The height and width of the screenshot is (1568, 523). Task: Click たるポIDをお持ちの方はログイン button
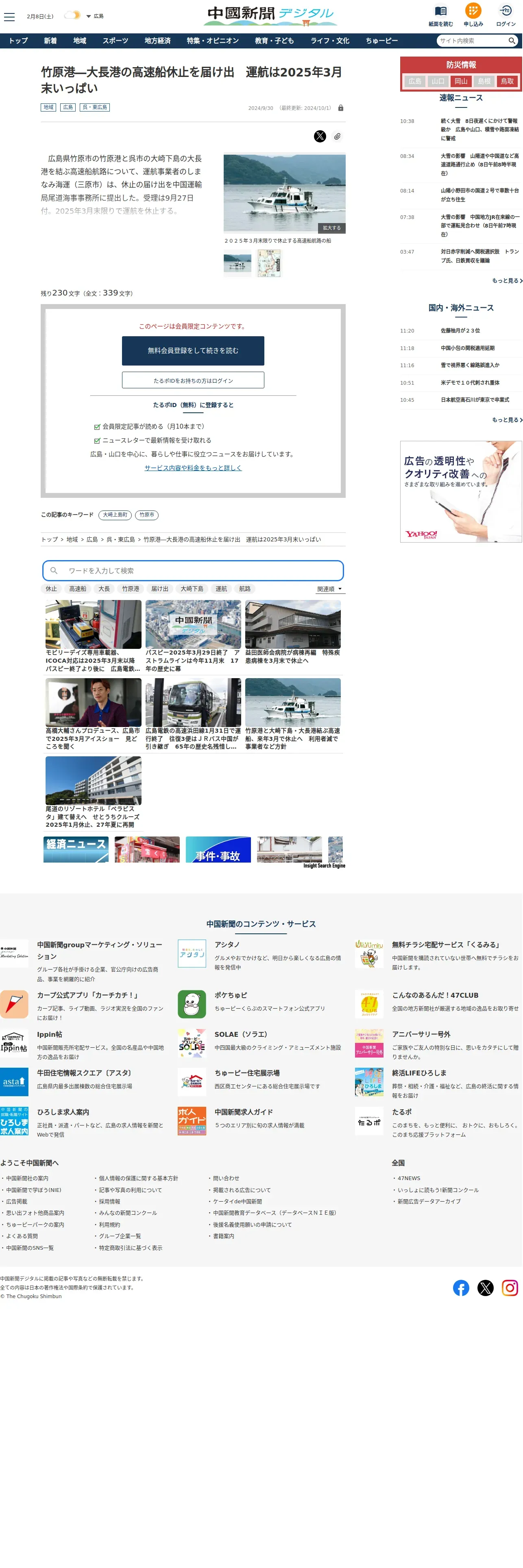click(x=193, y=381)
